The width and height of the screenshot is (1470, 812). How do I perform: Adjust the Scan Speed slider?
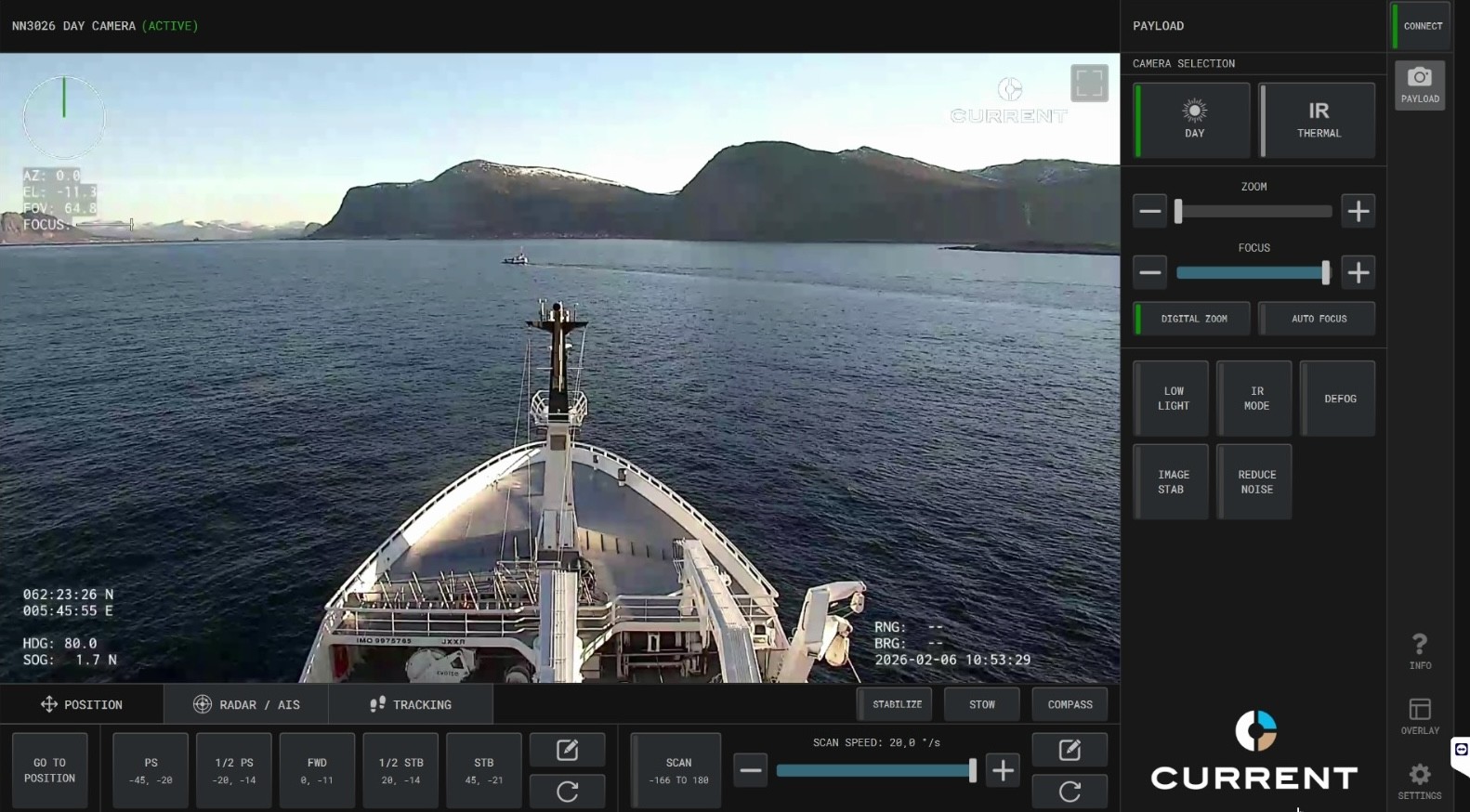click(876, 770)
